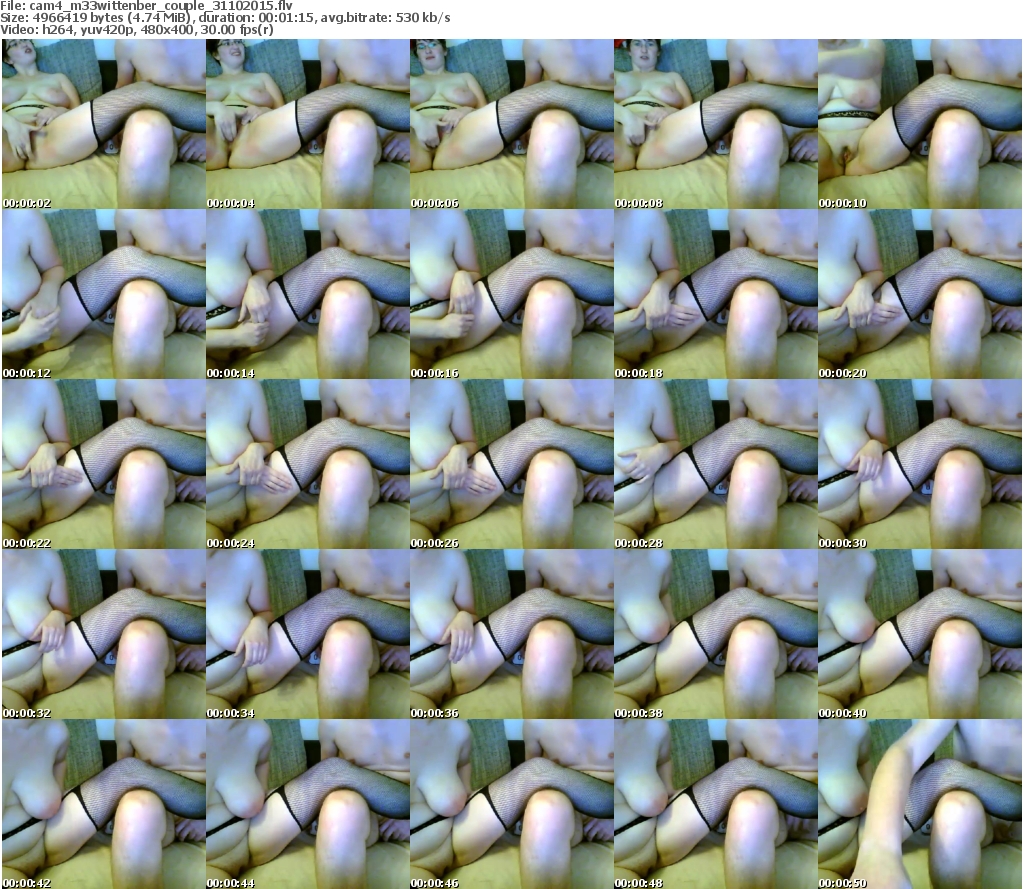Click the thumbnail with timestamp 00:00:34
The height and width of the screenshot is (889, 1024).
click(308, 634)
